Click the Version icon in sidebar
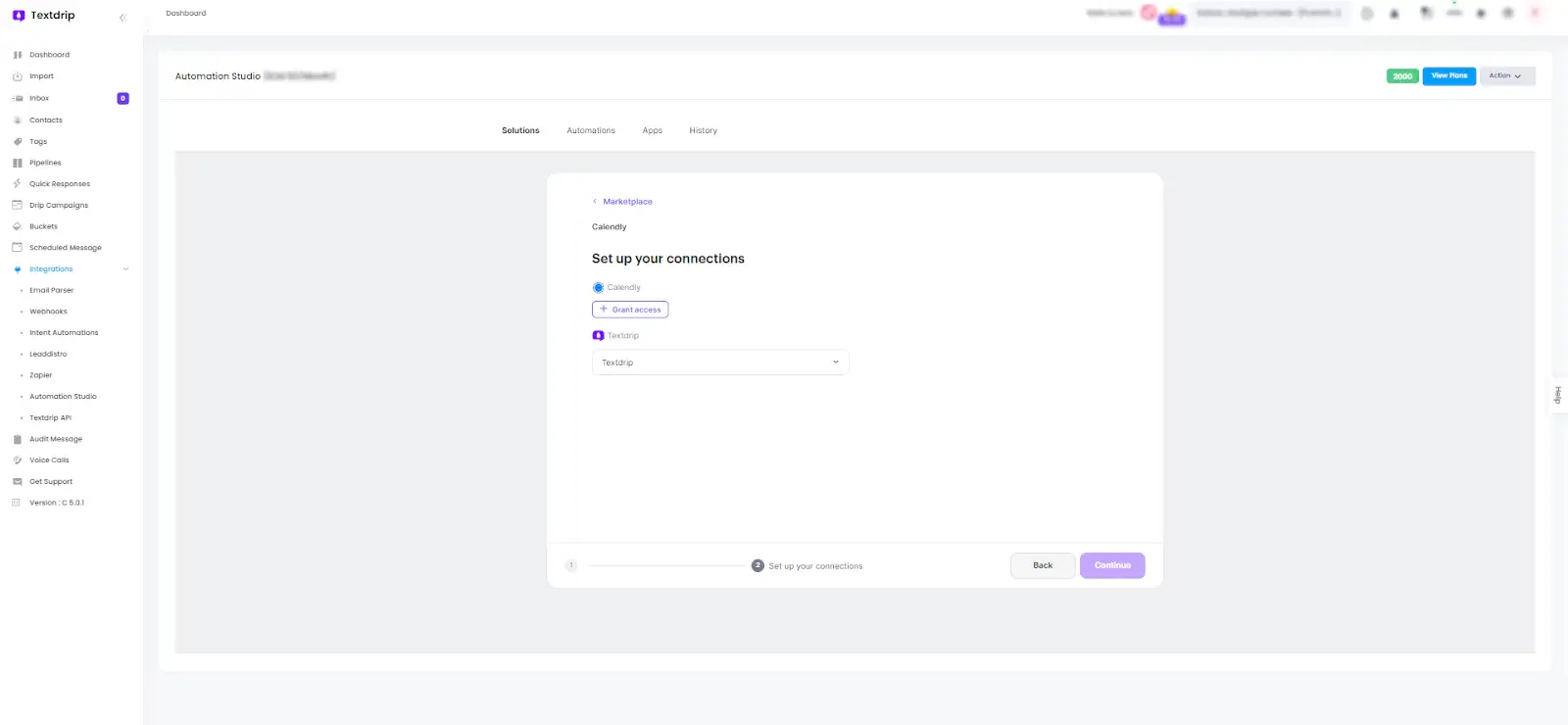 (x=16, y=503)
